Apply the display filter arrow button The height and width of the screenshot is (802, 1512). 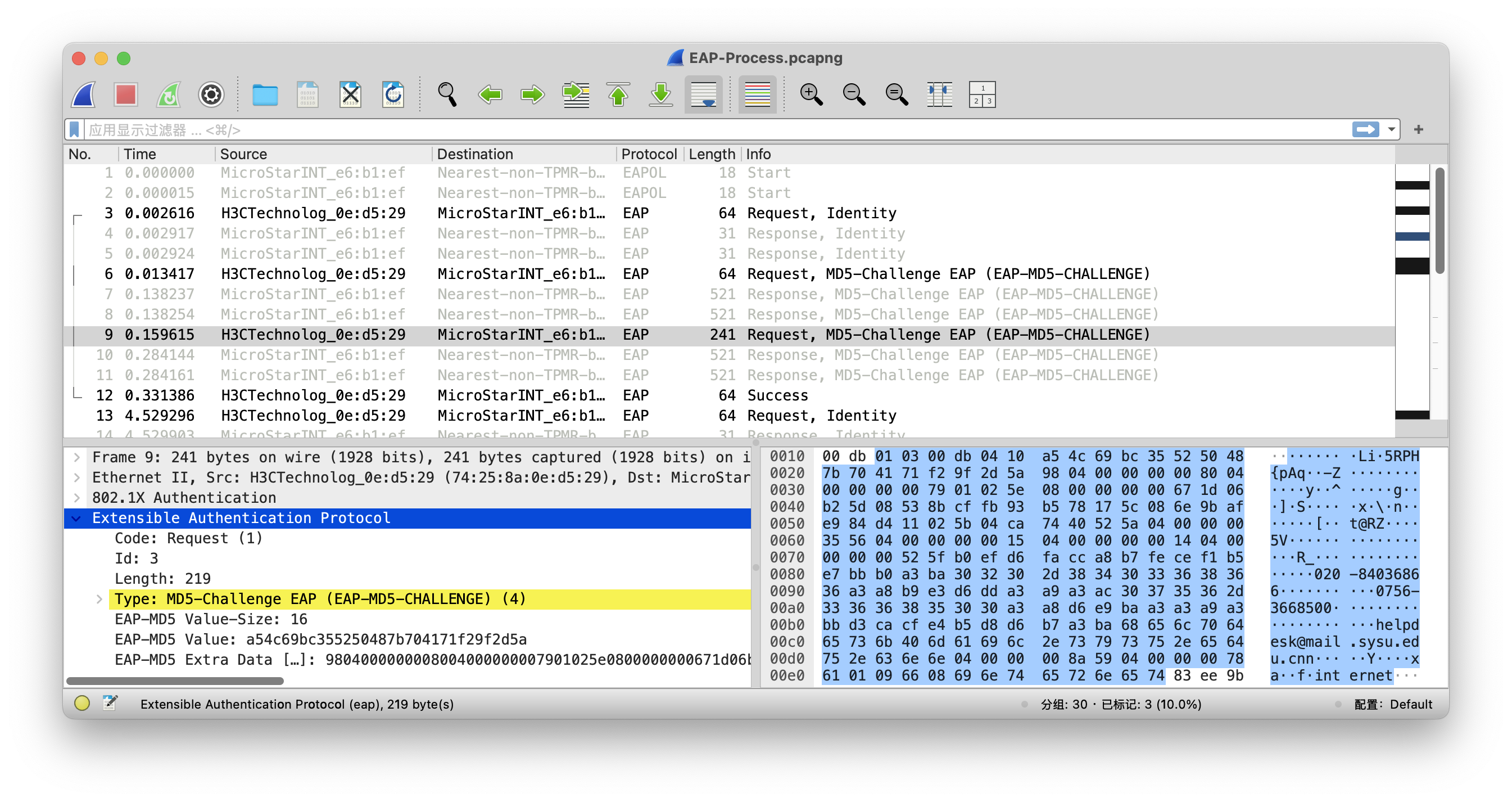click(x=1365, y=130)
